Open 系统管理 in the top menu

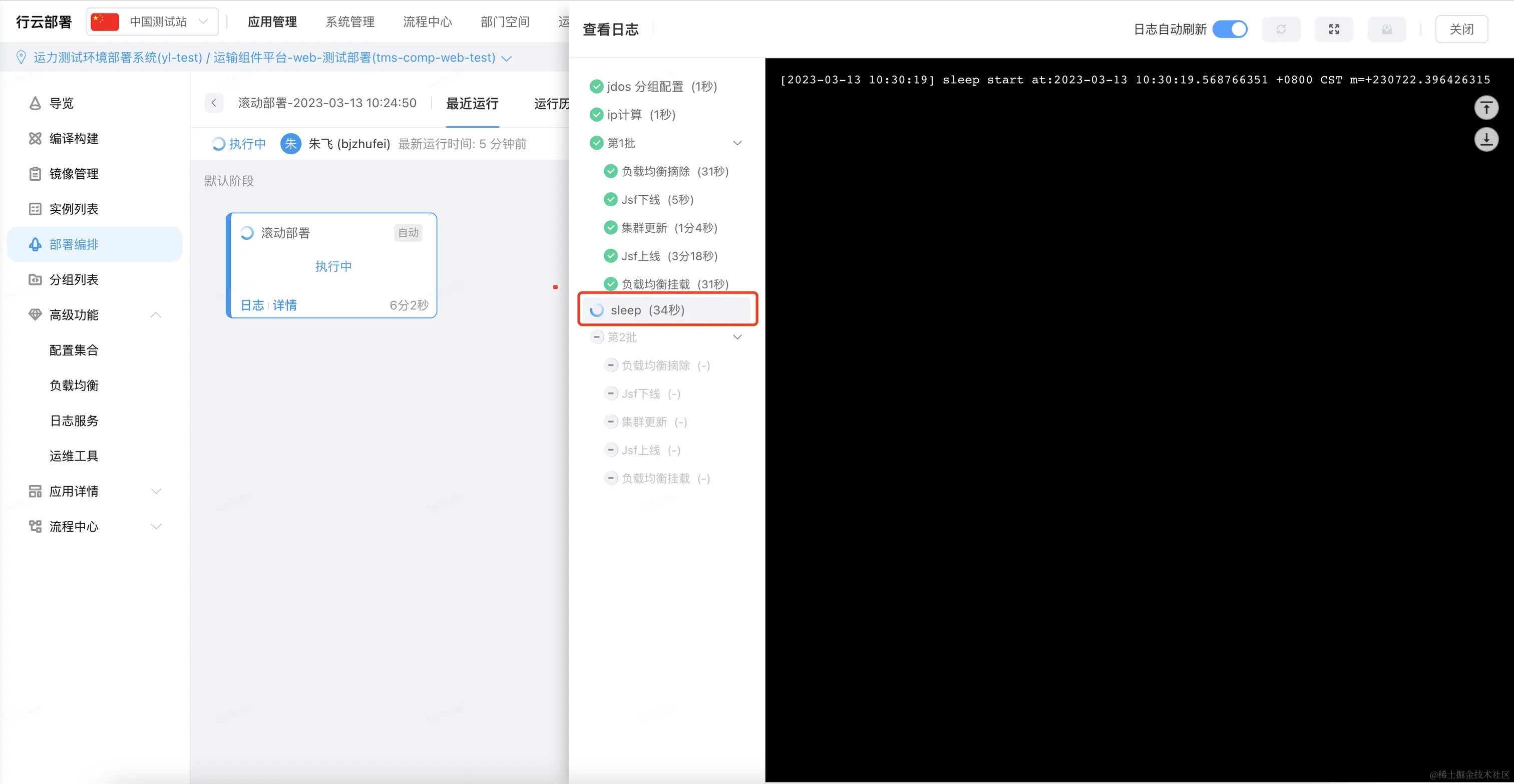[x=349, y=22]
